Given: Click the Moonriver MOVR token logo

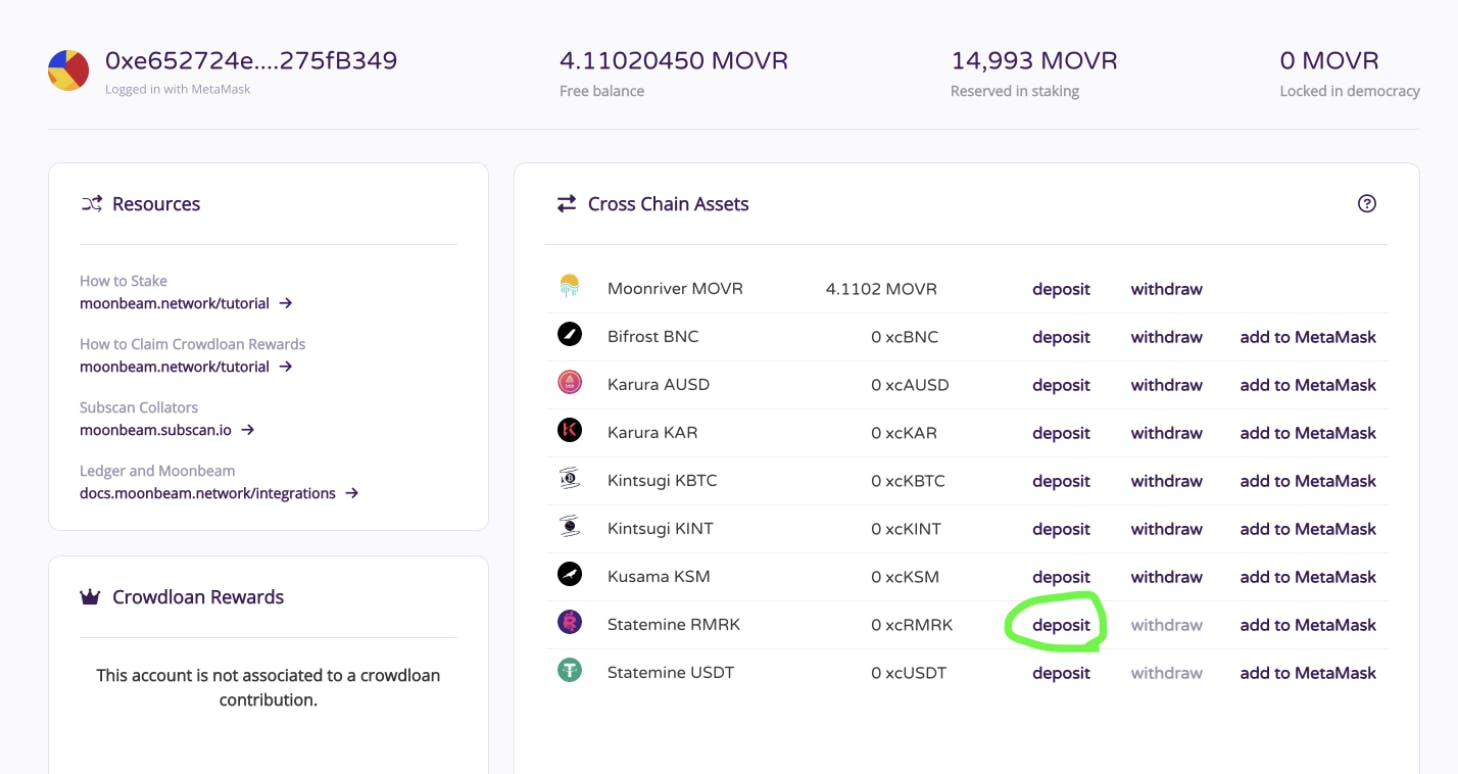Looking at the screenshot, I should pos(569,287).
